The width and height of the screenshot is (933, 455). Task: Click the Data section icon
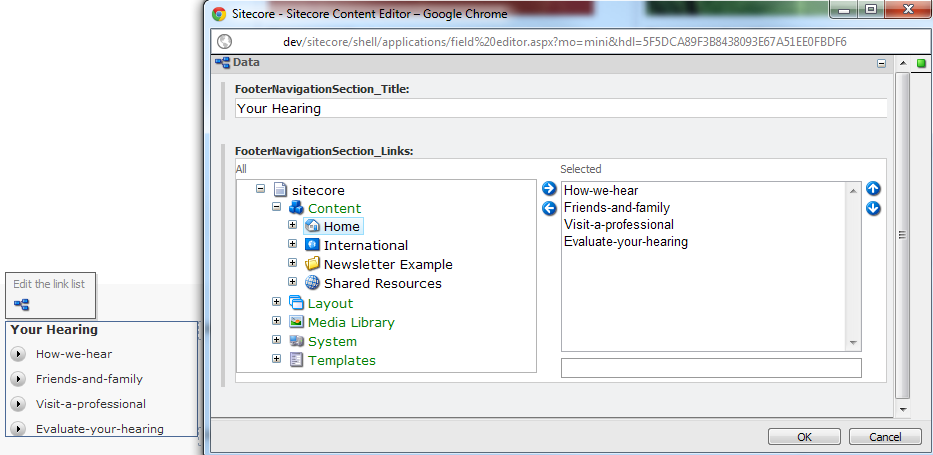tap(223, 62)
